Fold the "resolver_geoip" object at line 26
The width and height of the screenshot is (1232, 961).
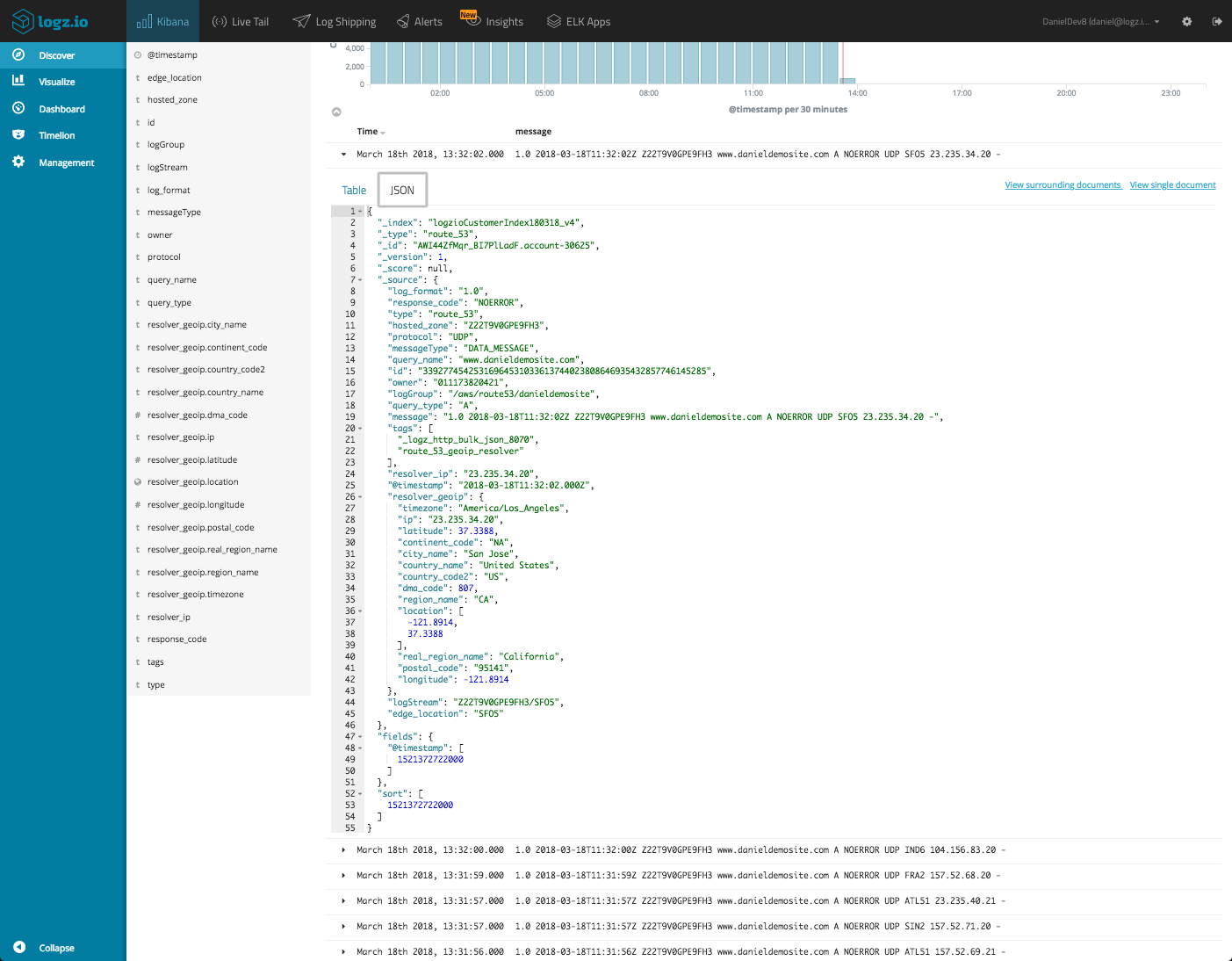[360, 496]
